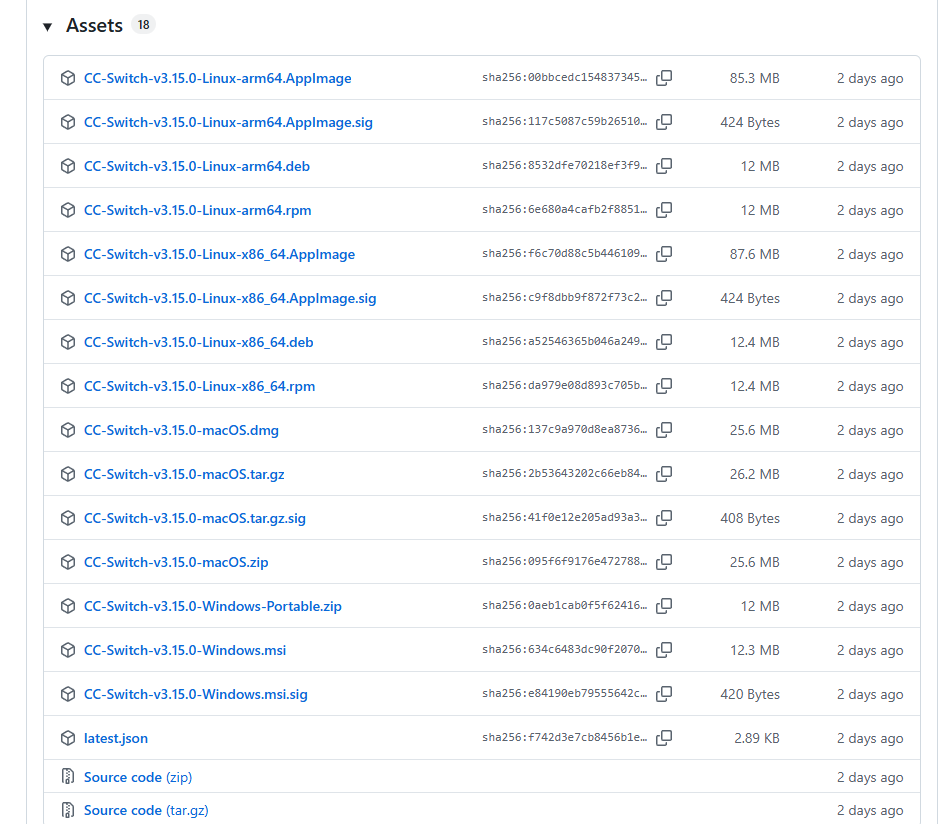The height and width of the screenshot is (824, 939).
Task: Copy sha256 for Linux-arm64.AppImage
Action: point(664,78)
